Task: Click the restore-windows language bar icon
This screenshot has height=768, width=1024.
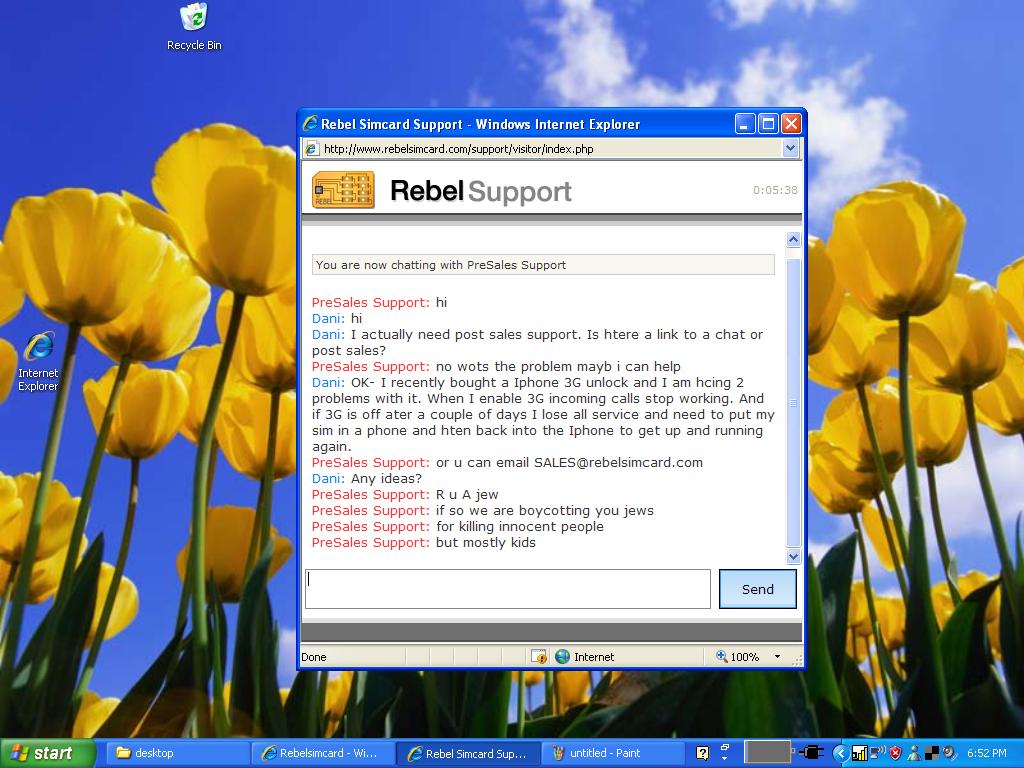Action: [724, 748]
